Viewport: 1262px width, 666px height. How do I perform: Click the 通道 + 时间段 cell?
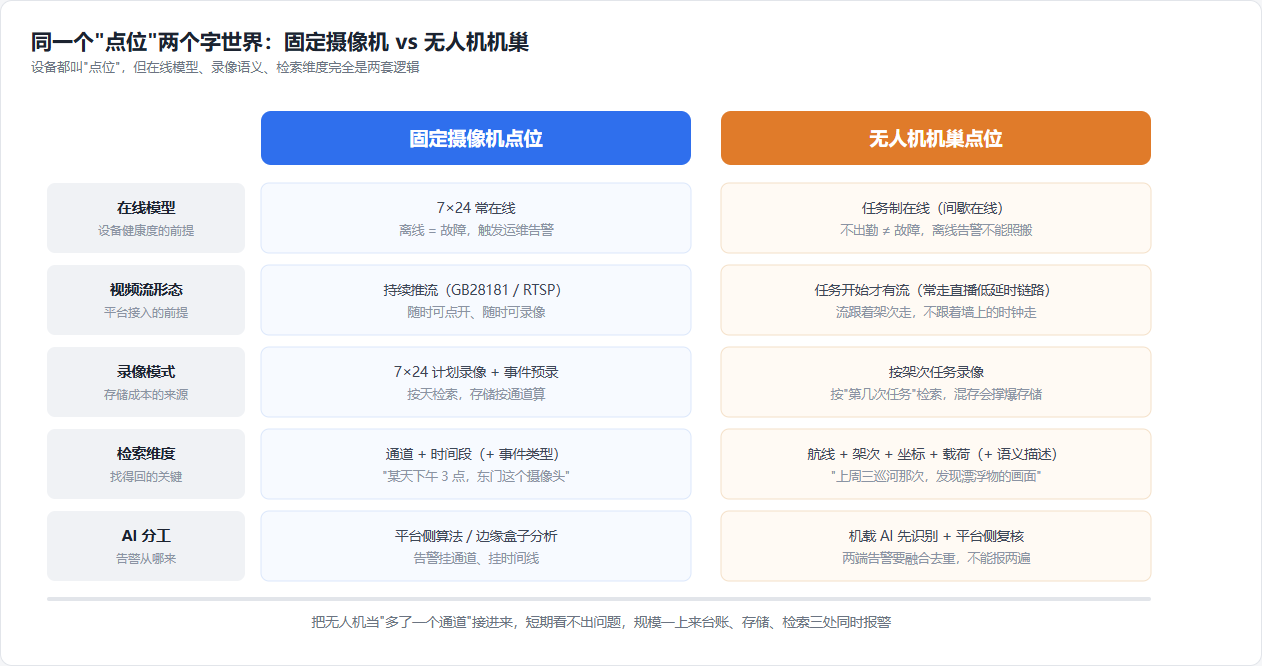[x=476, y=464]
